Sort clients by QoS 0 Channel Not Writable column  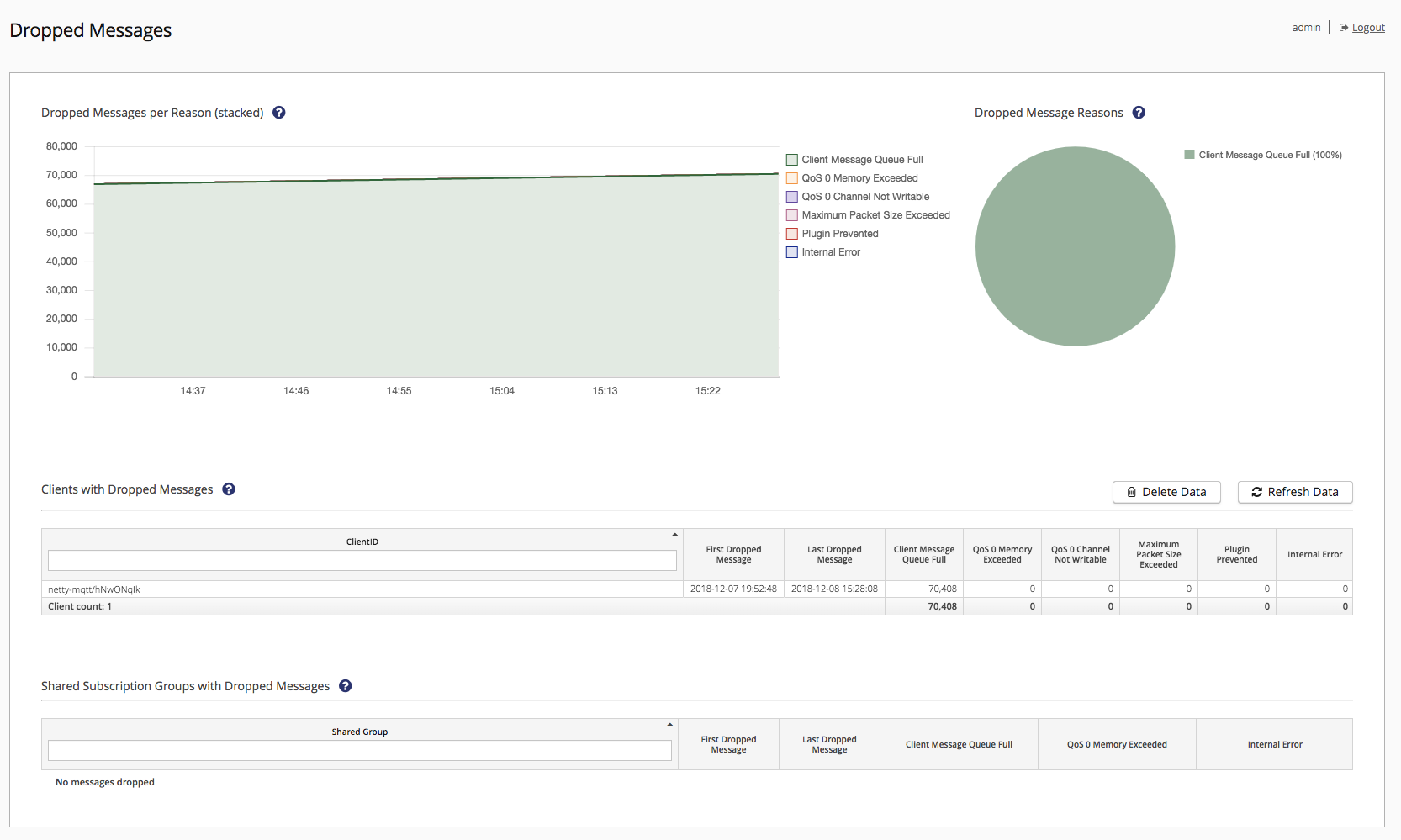pos(1081,555)
